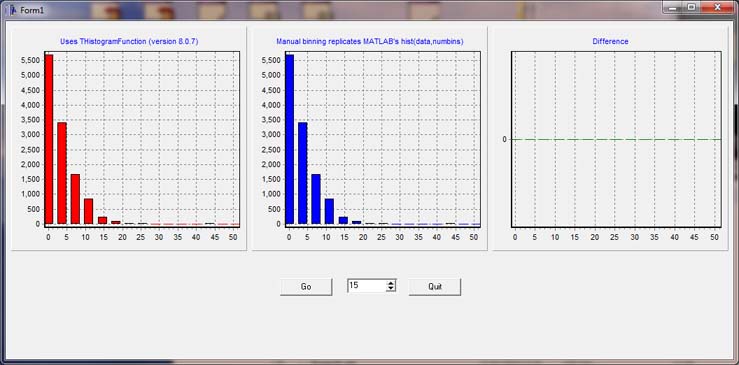
Task: Click the fourth blue bar near 850
Action: (x=329, y=211)
